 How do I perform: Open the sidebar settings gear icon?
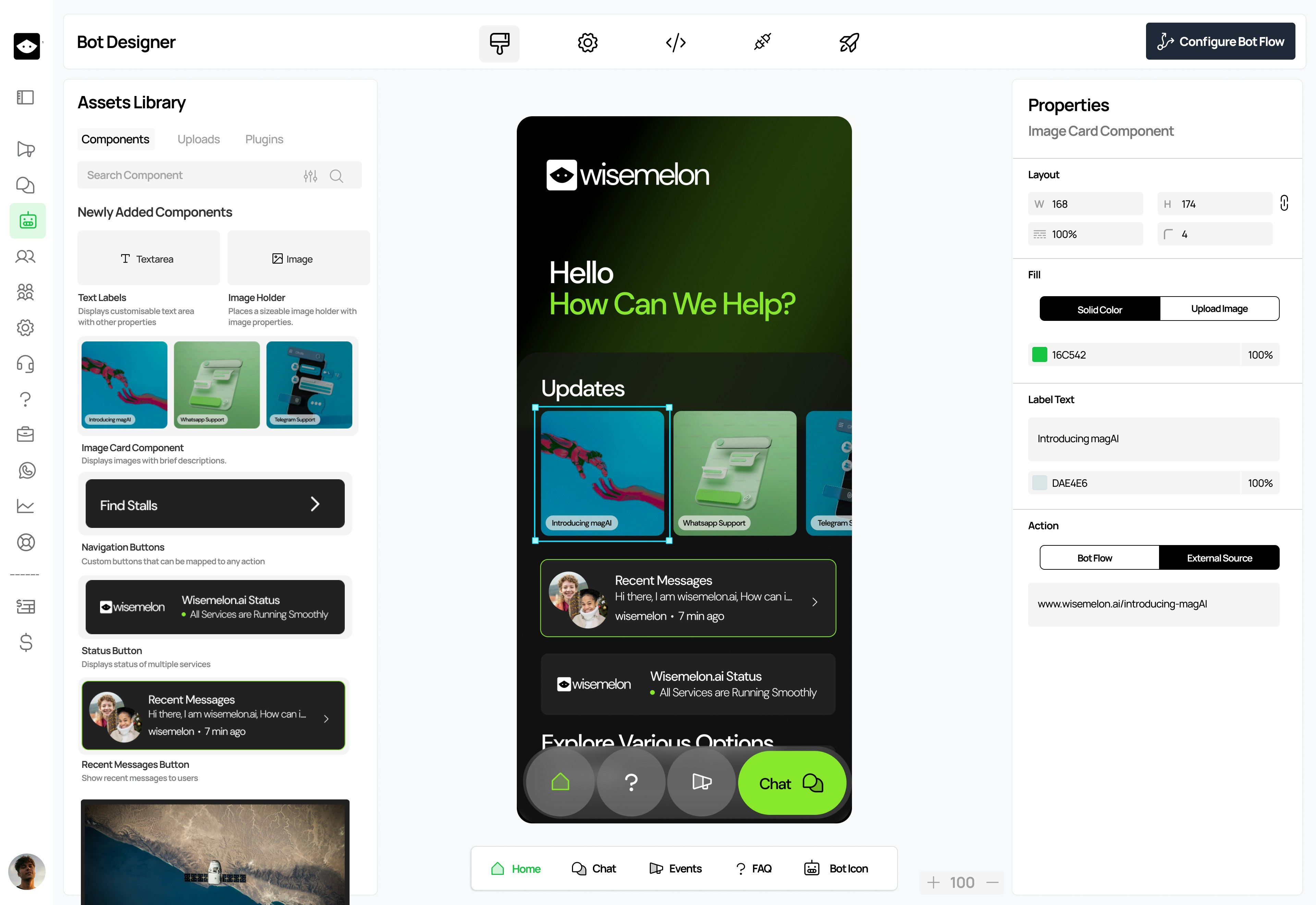pos(25,328)
